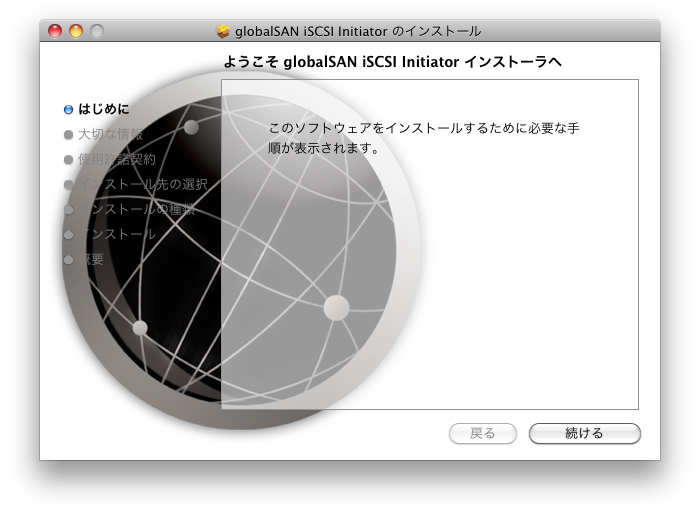Click the gray bullet beside 大切な情報

[68, 134]
